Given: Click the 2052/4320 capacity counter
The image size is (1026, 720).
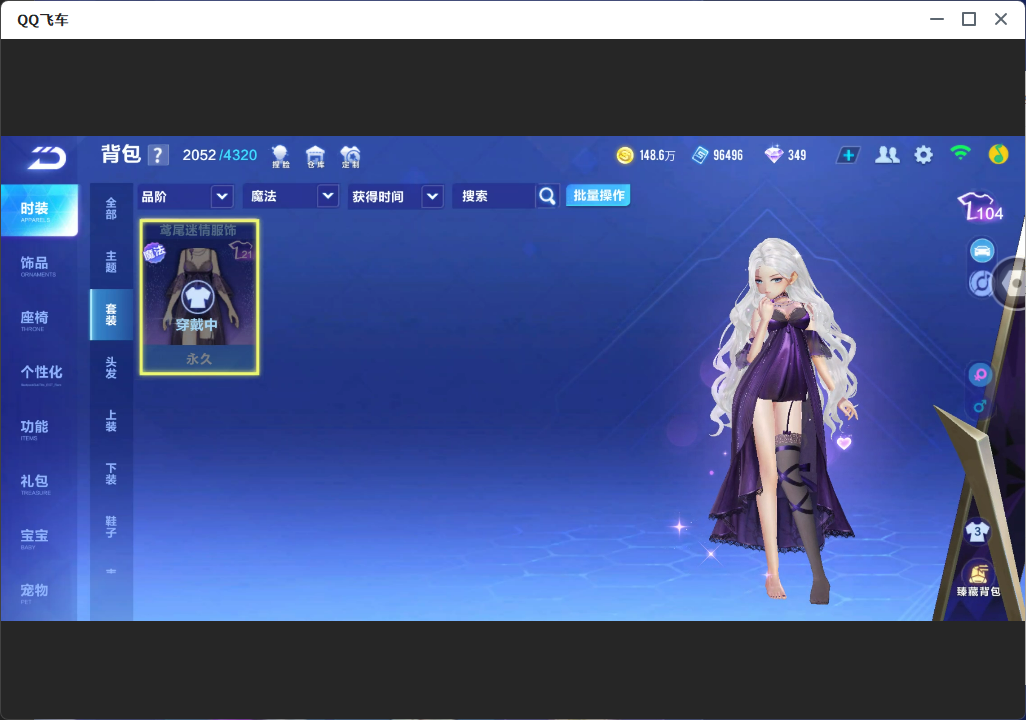Looking at the screenshot, I should pos(220,155).
